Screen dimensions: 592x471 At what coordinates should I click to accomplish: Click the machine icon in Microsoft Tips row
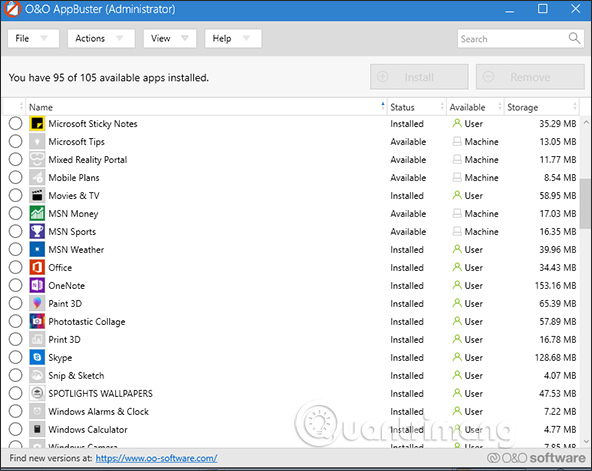pos(457,142)
